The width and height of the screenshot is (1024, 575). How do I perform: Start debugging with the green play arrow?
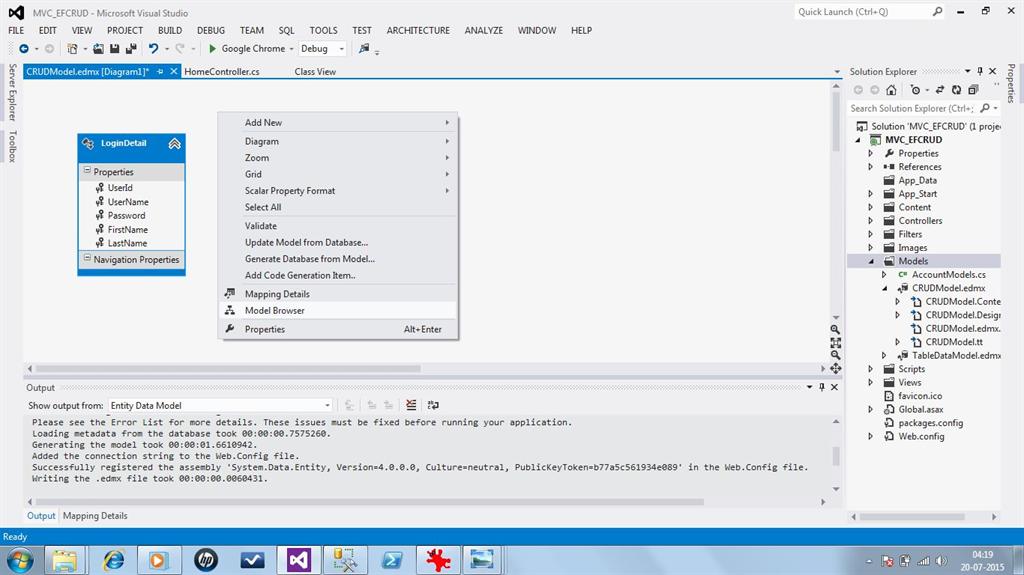point(212,49)
